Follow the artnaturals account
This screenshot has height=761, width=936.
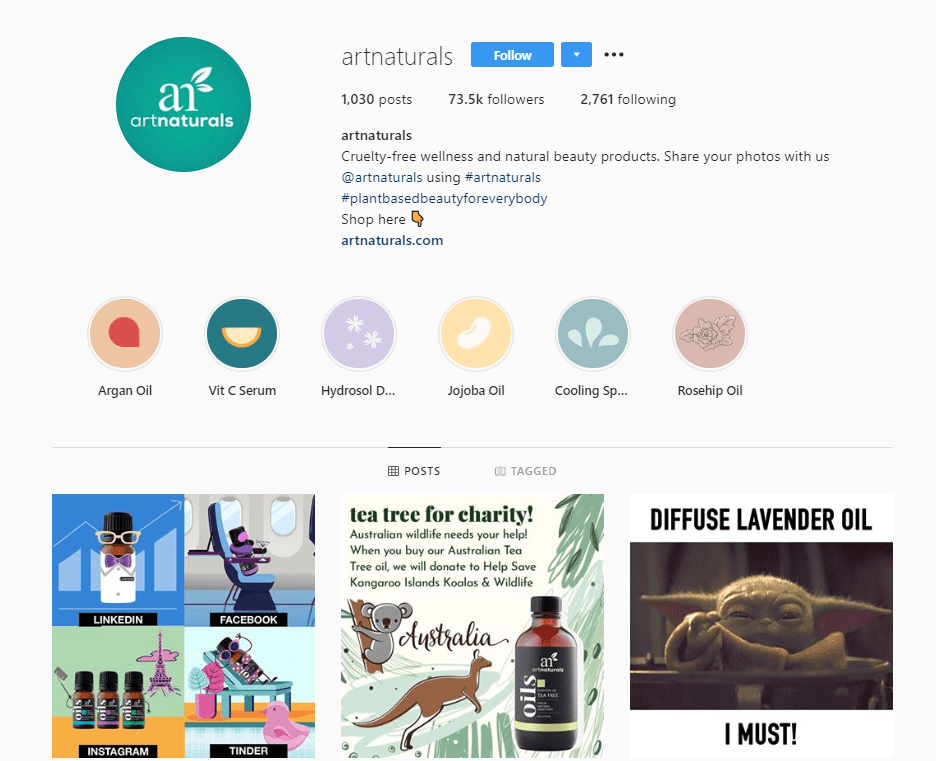(x=512, y=55)
